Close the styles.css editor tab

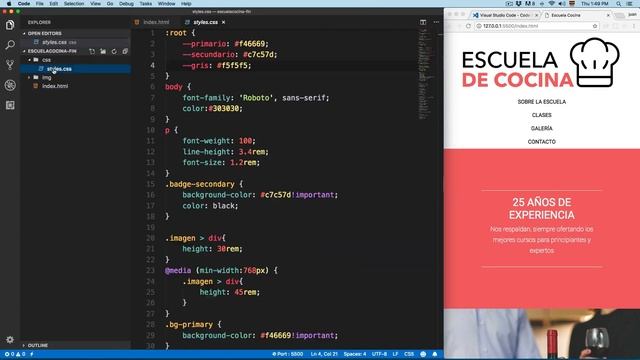coord(223,22)
